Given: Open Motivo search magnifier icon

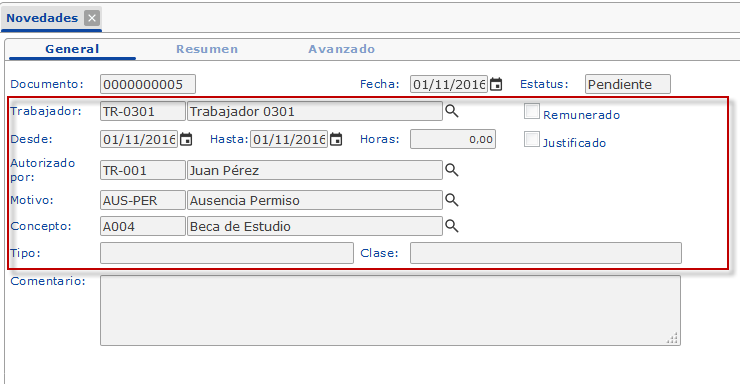Looking at the screenshot, I should [x=452, y=200].
